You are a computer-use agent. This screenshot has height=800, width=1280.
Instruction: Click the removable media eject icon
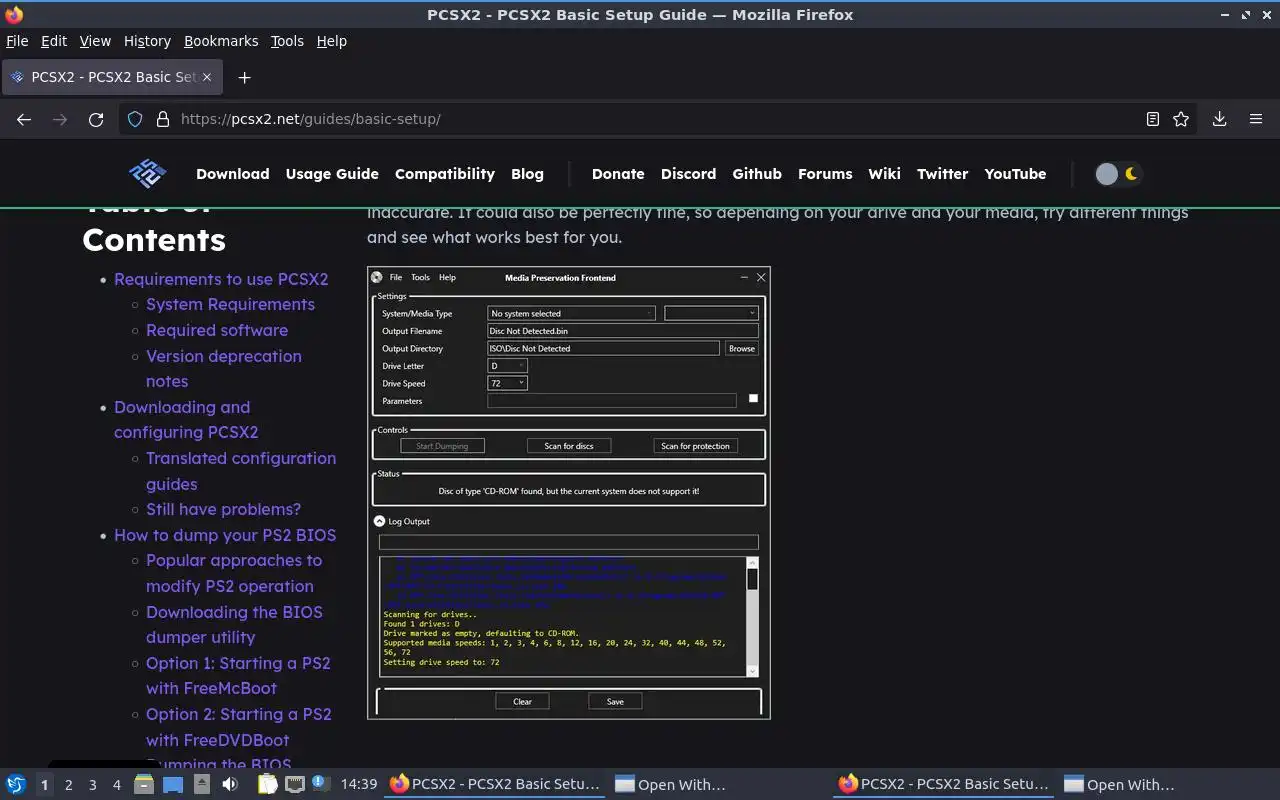click(x=201, y=785)
